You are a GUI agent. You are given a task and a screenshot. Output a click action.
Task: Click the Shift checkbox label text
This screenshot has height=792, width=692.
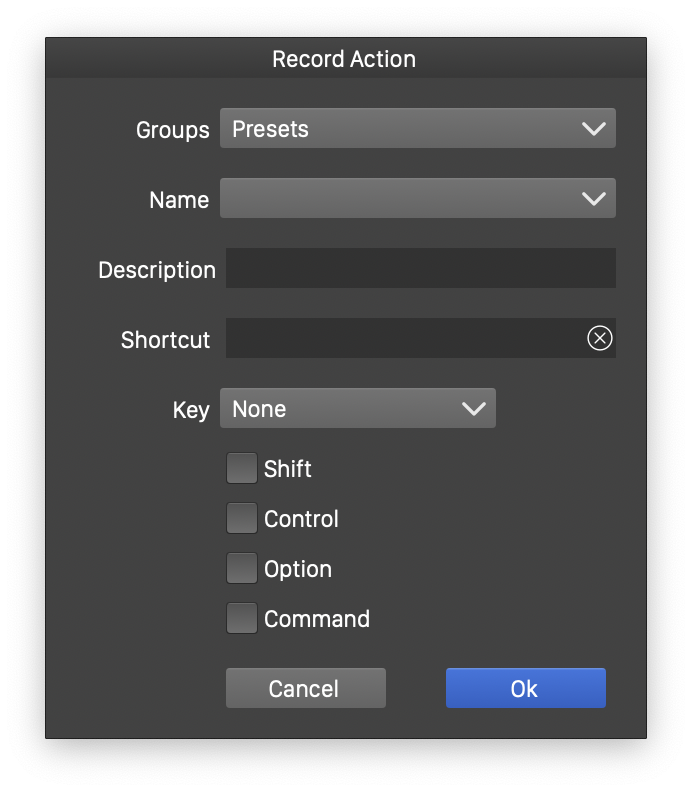point(288,469)
